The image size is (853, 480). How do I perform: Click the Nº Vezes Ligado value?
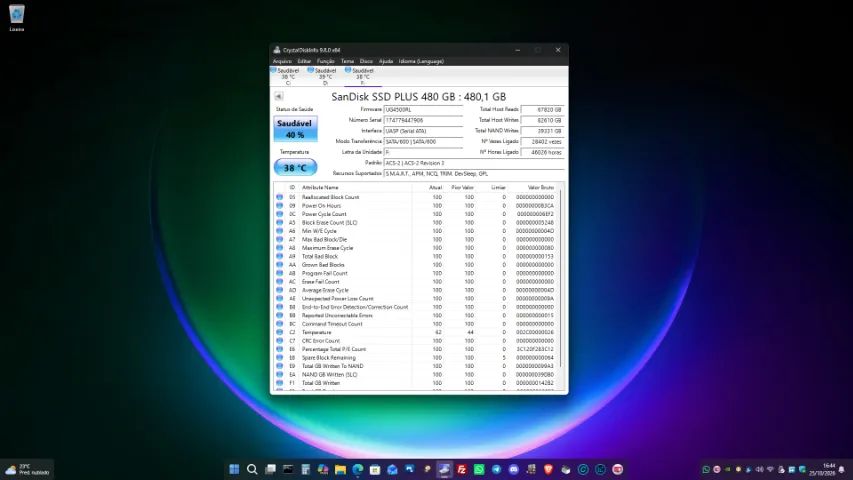(x=542, y=141)
